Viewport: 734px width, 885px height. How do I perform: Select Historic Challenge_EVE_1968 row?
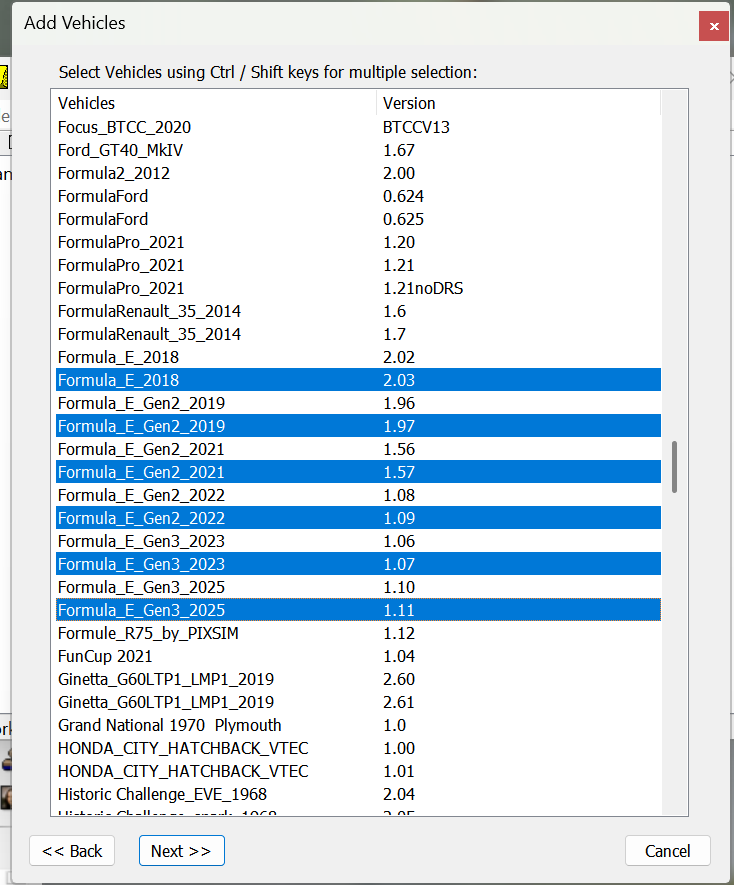[x=359, y=794]
